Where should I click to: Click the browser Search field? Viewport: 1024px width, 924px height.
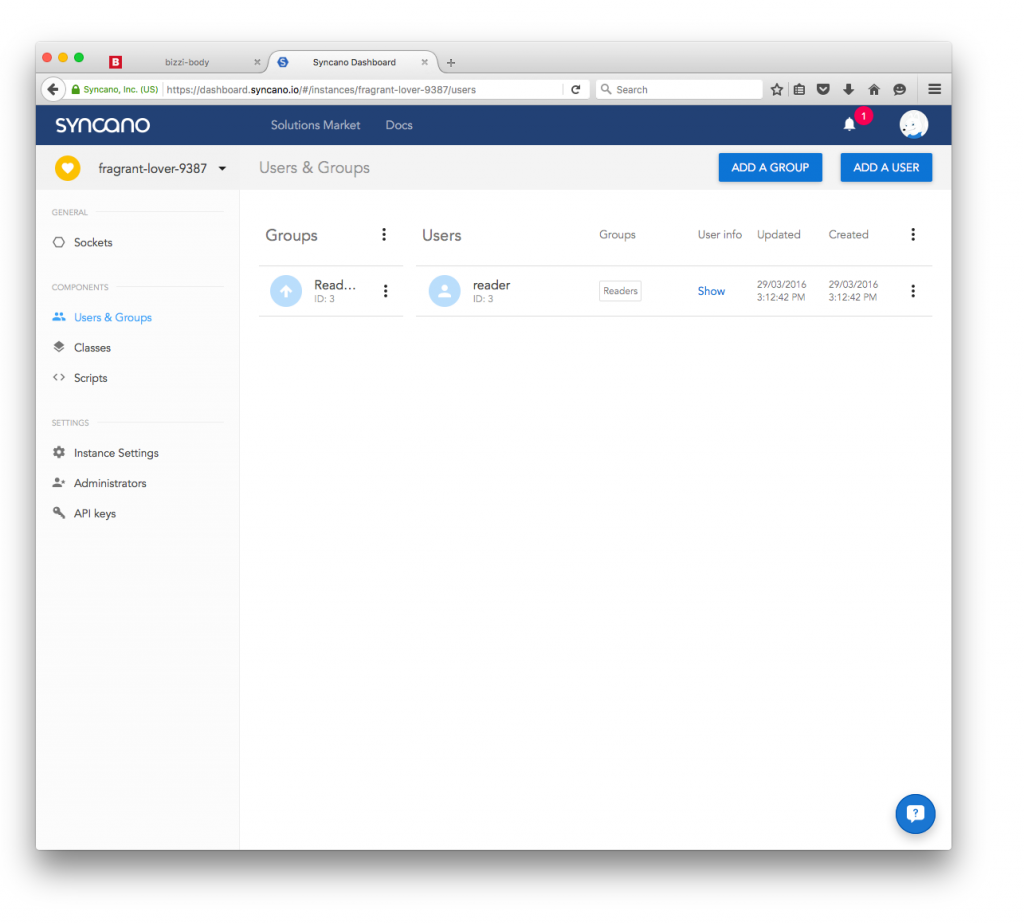[679, 89]
